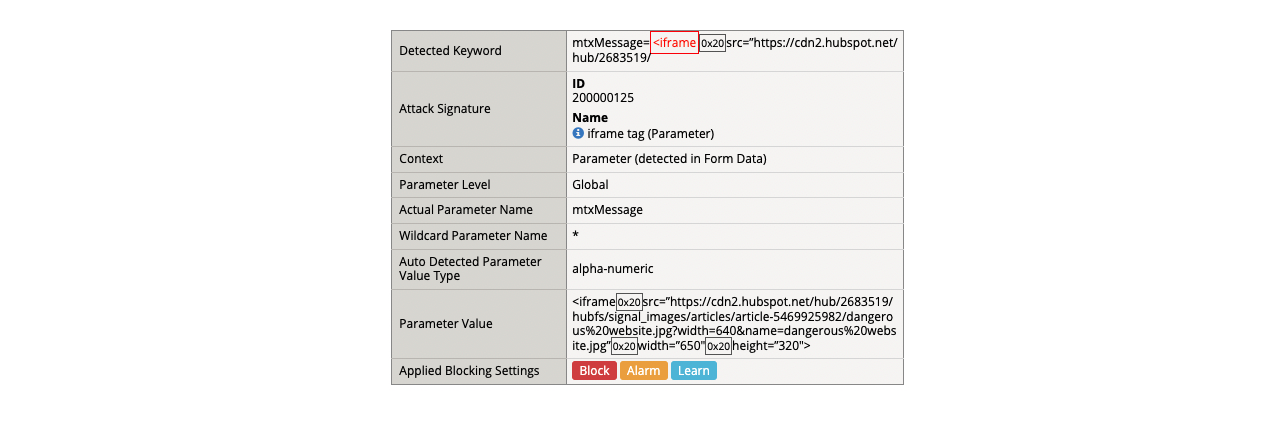Viewport: 1279px width, 422px height.
Task: Click the Context row label
Action: 421,159
